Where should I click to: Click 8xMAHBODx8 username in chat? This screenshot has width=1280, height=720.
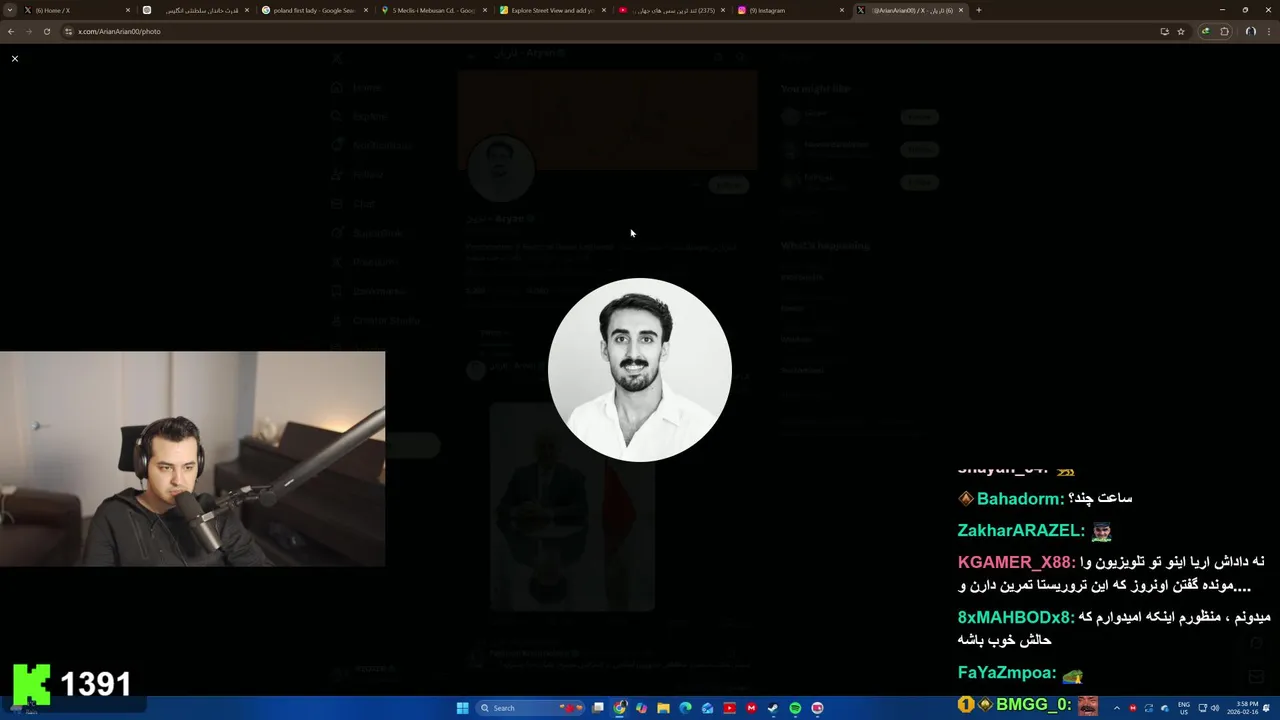tap(1014, 617)
